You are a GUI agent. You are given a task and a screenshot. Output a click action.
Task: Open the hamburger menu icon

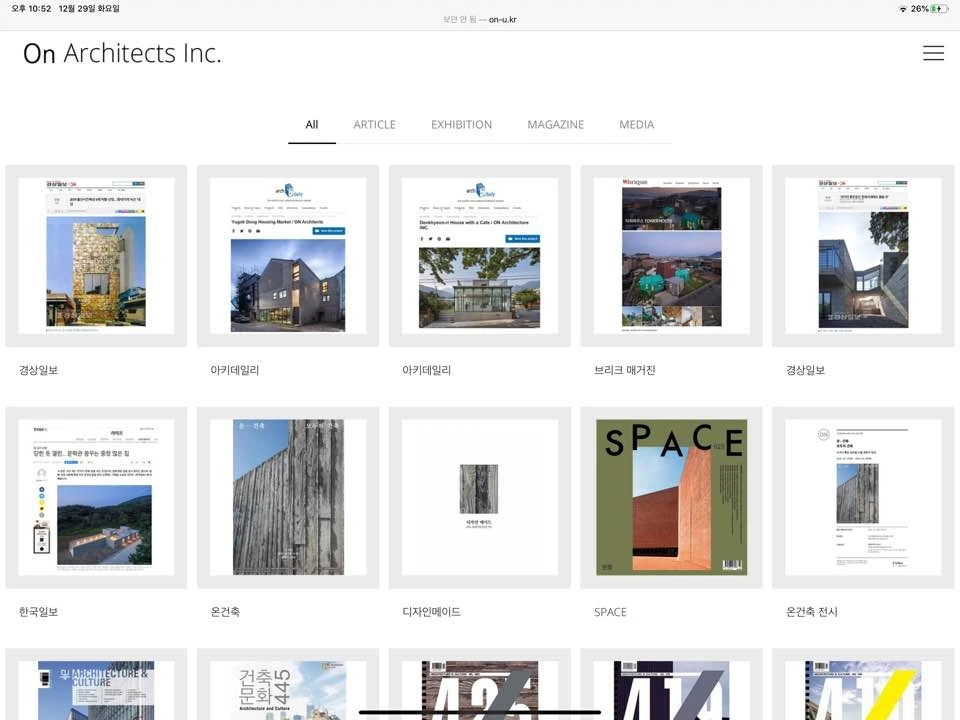pos(933,53)
